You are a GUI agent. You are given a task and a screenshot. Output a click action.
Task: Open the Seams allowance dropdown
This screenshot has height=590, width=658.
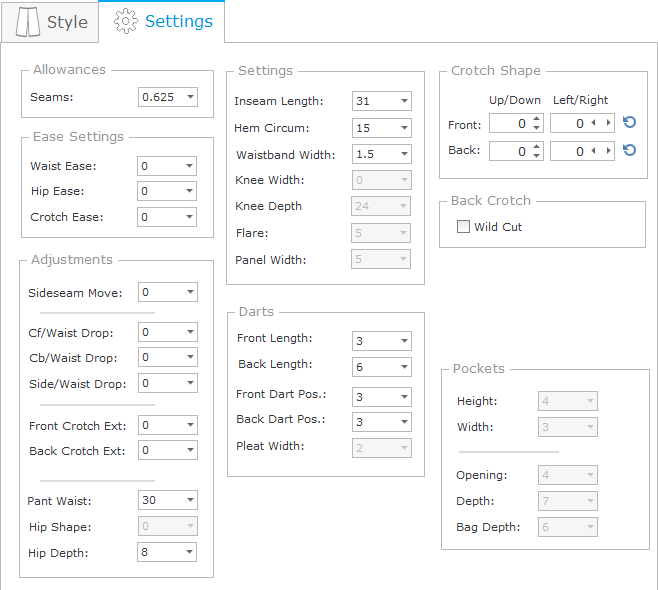(190, 97)
